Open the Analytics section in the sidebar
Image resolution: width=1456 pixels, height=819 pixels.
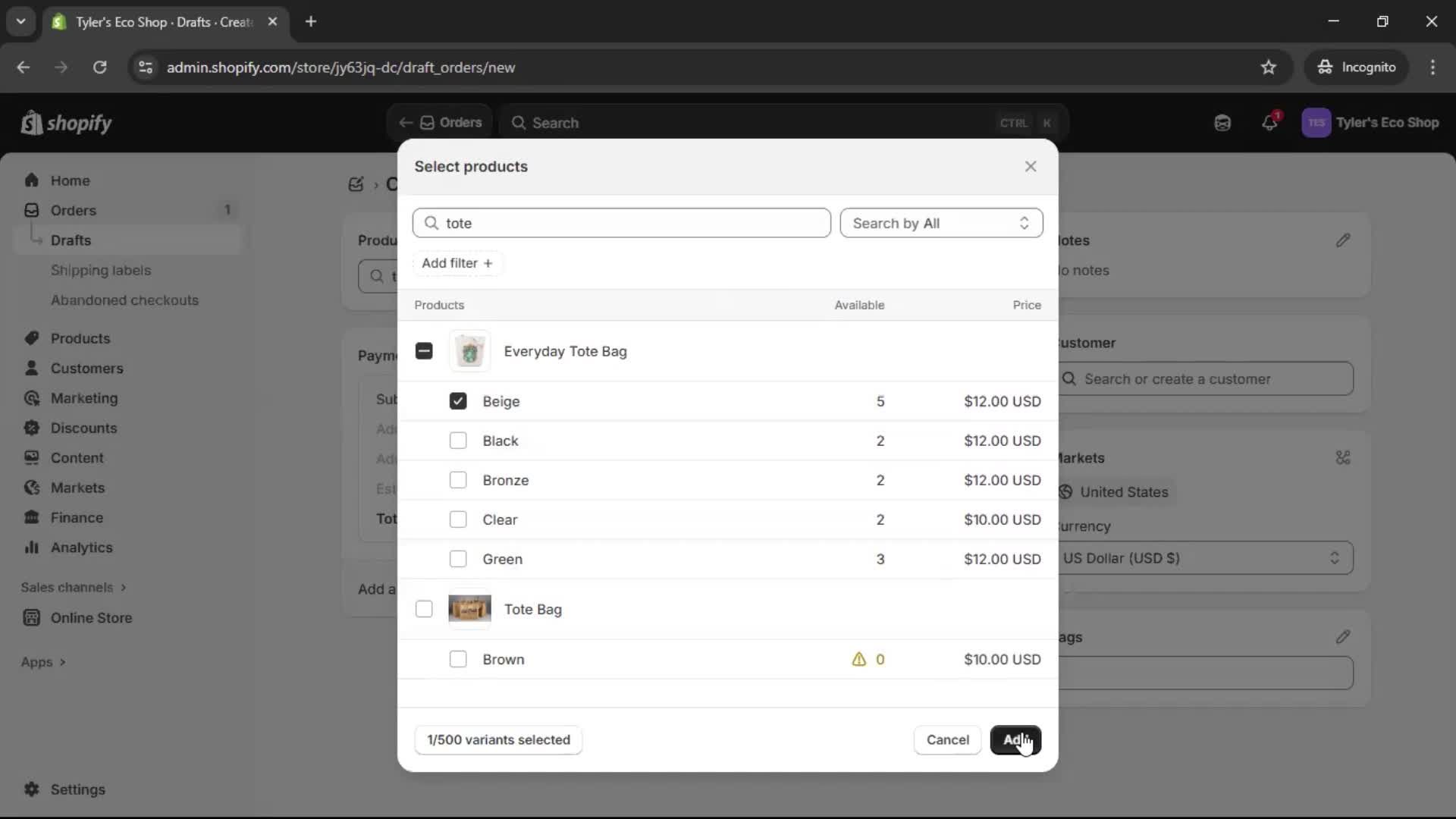[80, 548]
